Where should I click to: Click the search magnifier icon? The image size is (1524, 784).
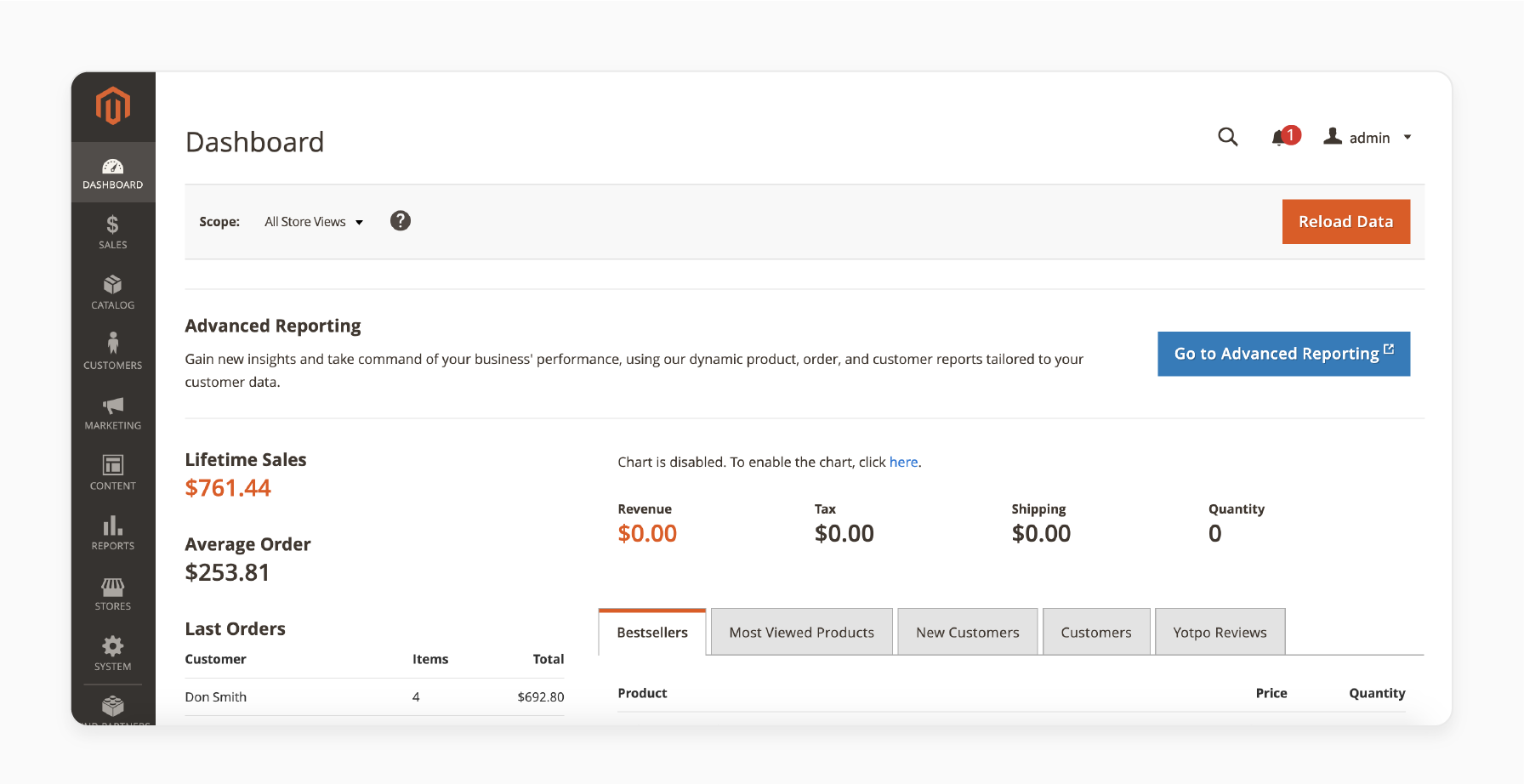pos(1227,137)
